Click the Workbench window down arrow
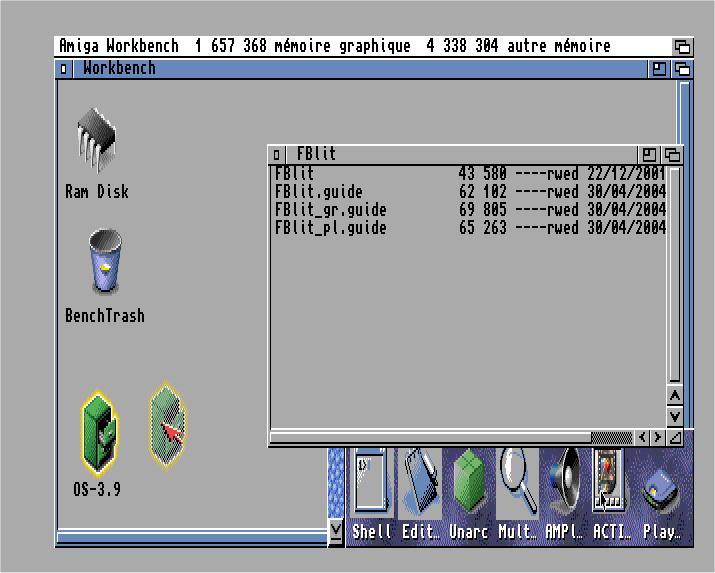The width and height of the screenshot is (715, 573). pos(336,531)
